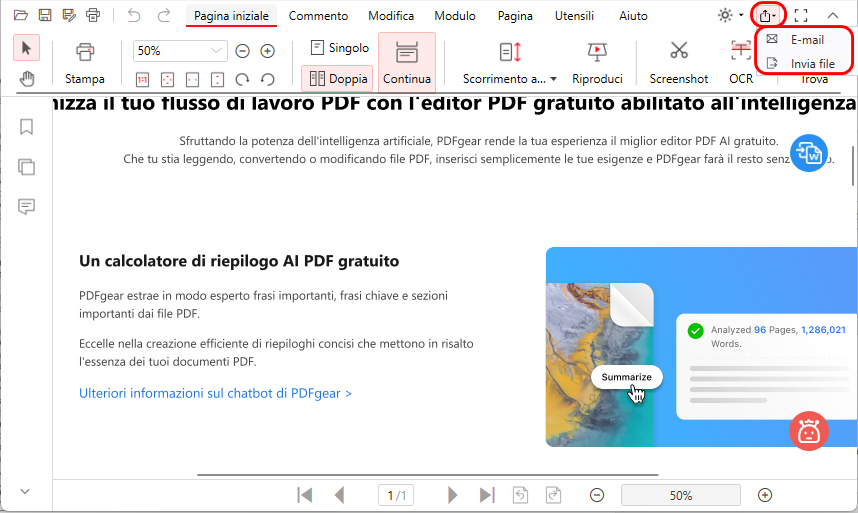The image size is (858, 513).
Task: Click the small print icon in top bar
Action: (94, 15)
